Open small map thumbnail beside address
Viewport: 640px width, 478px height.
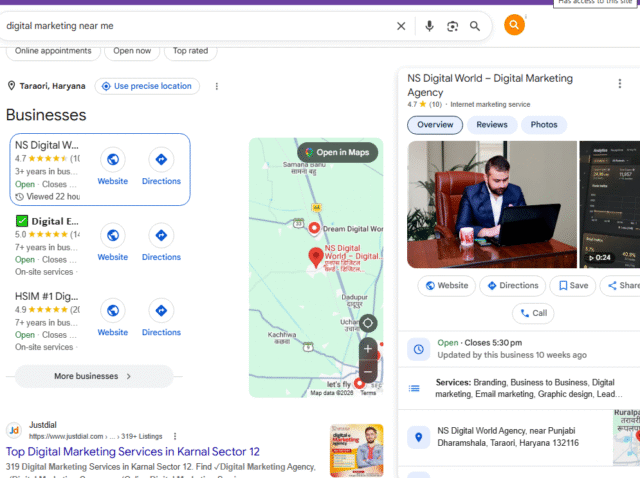coord(627,437)
